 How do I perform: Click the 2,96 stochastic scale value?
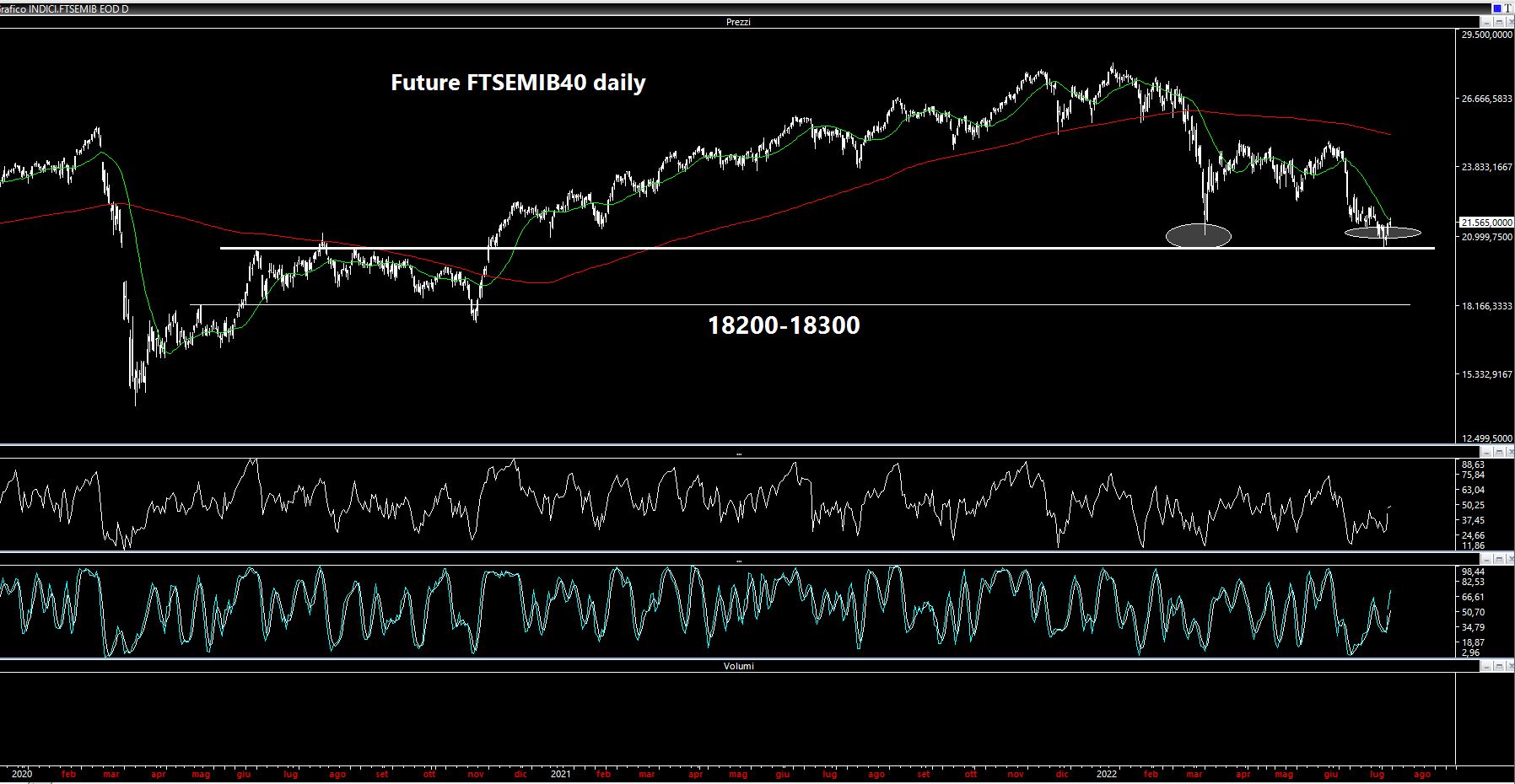tap(1470, 652)
